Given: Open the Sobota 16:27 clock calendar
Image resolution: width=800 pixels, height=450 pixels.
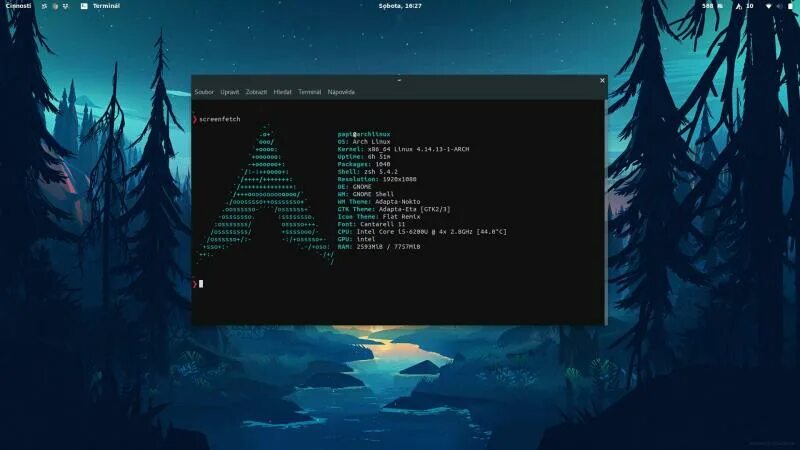Looking at the screenshot, I should click(x=400, y=6).
